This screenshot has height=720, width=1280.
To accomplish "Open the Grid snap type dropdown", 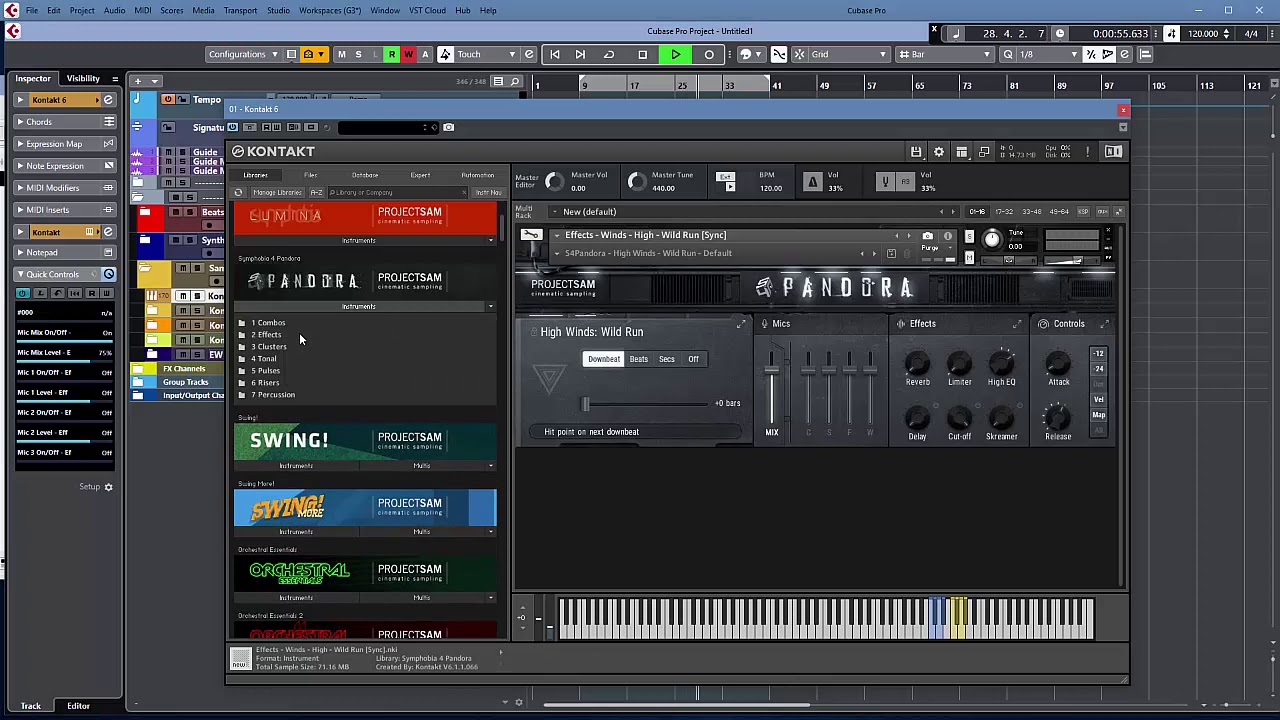I will tap(849, 54).
